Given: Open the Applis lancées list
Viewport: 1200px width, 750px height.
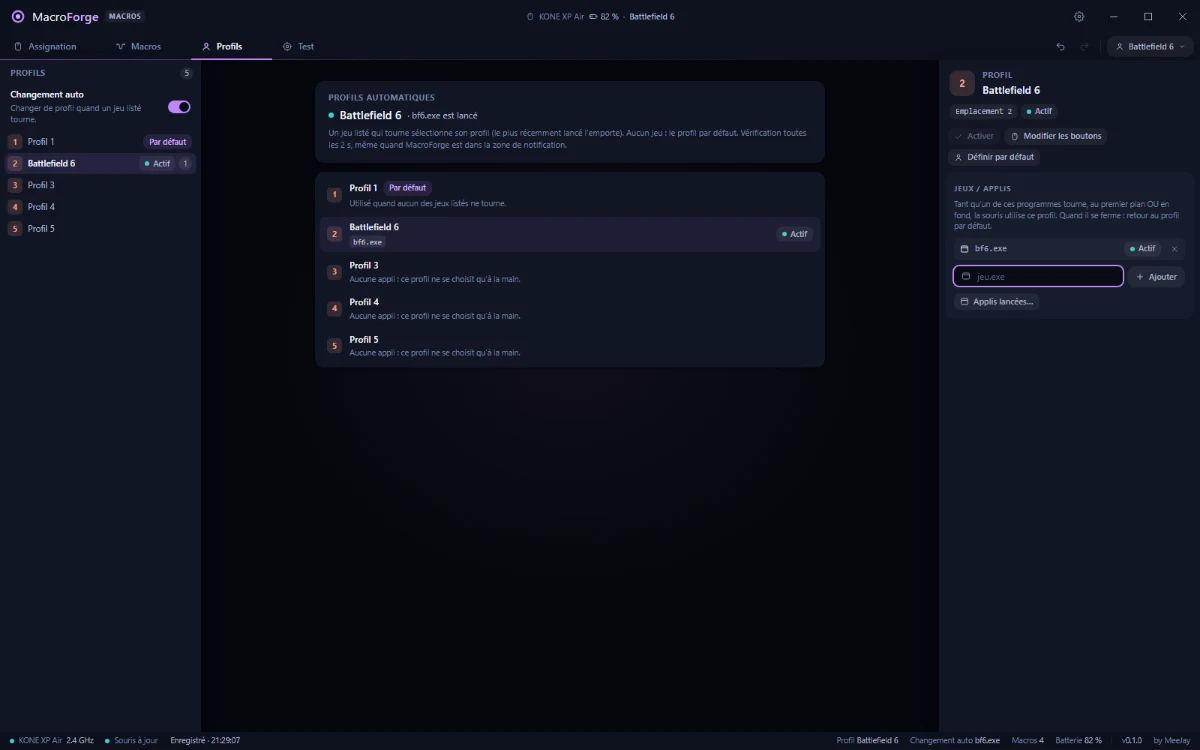Looking at the screenshot, I should (997, 301).
